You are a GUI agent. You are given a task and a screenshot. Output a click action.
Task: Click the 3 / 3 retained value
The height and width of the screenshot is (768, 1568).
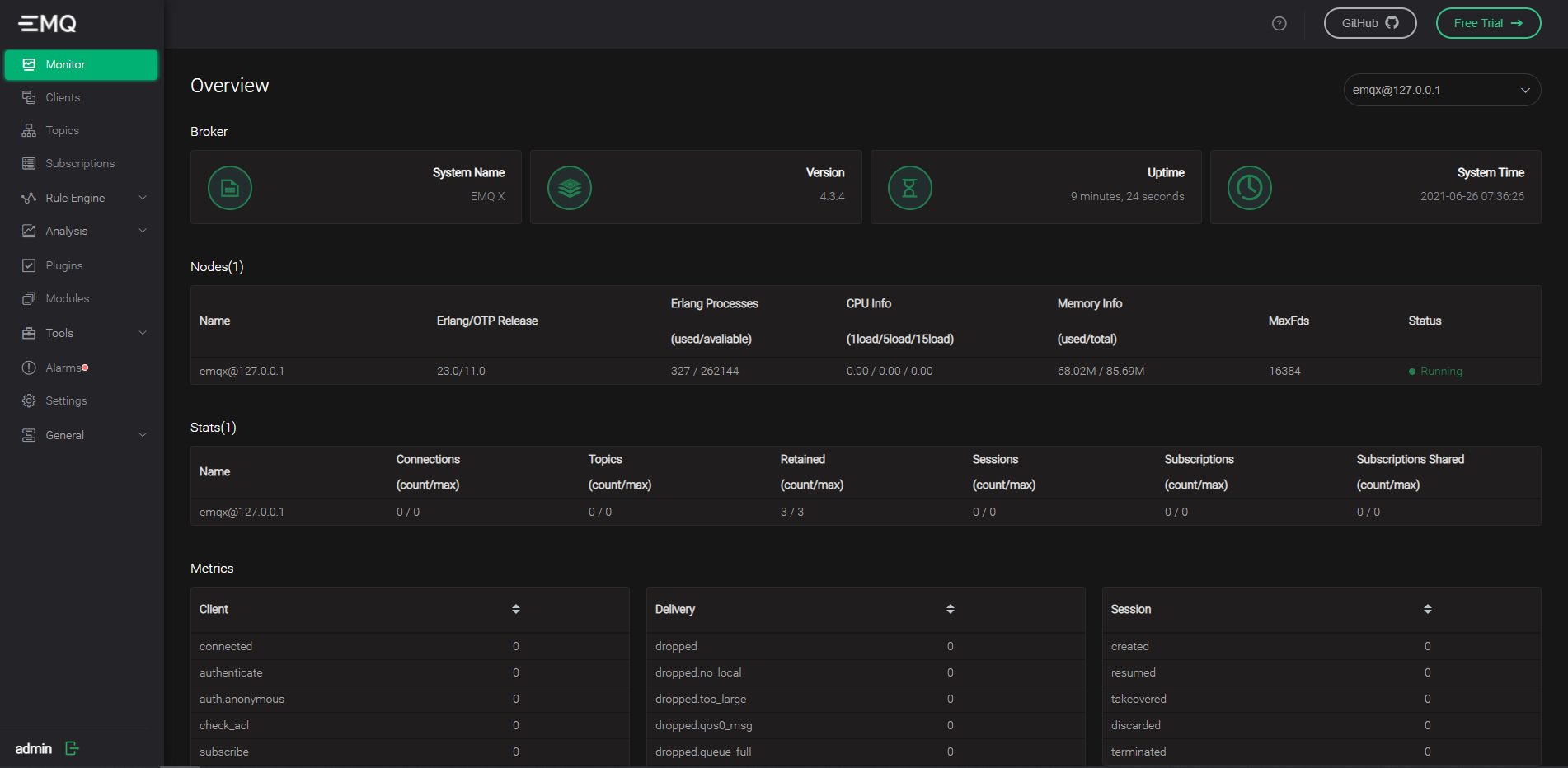[792, 512]
